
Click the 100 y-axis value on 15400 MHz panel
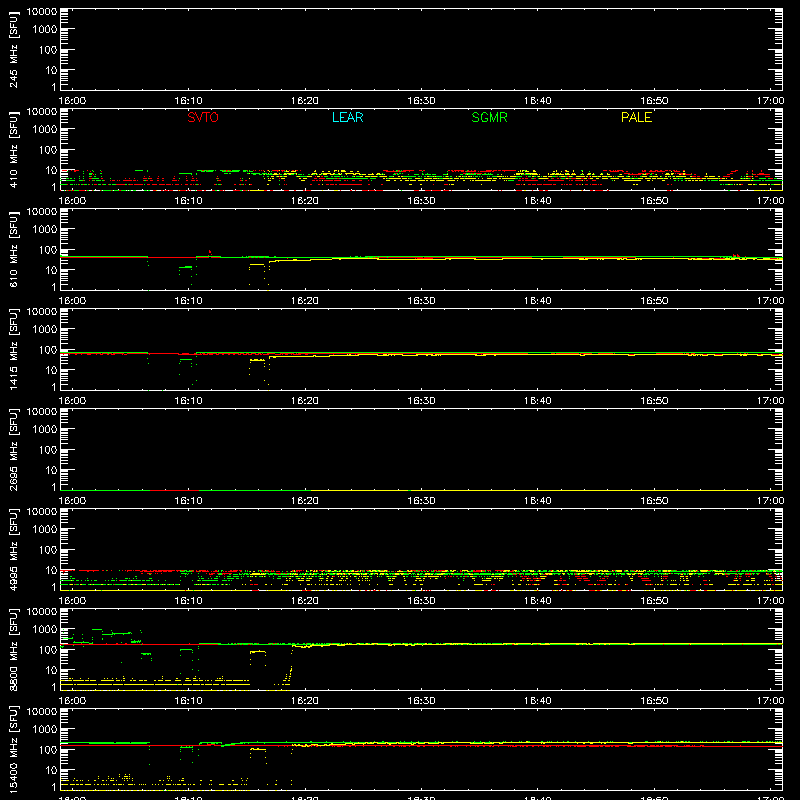pyautogui.click(x=48, y=749)
